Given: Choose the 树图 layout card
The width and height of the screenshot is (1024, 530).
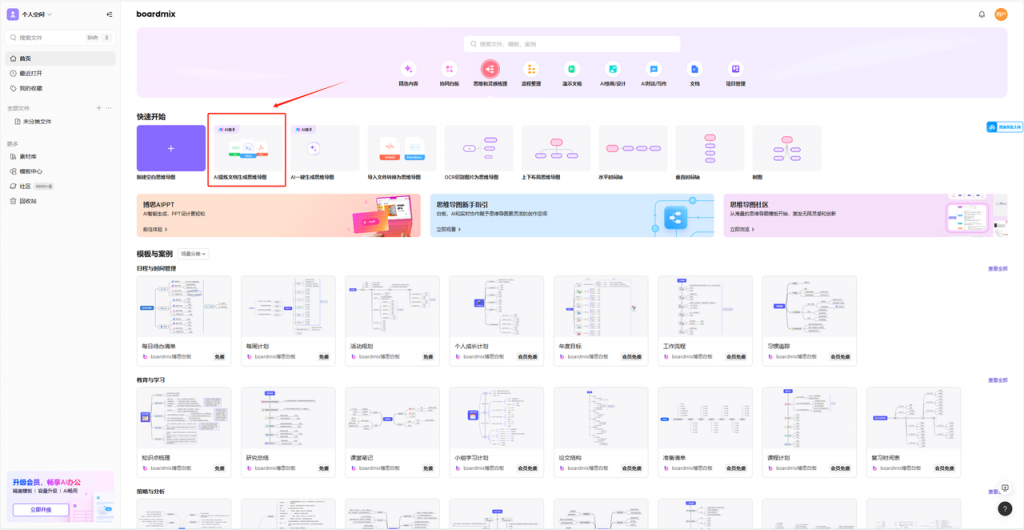Looking at the screenshot, I should tap(787, 148).
